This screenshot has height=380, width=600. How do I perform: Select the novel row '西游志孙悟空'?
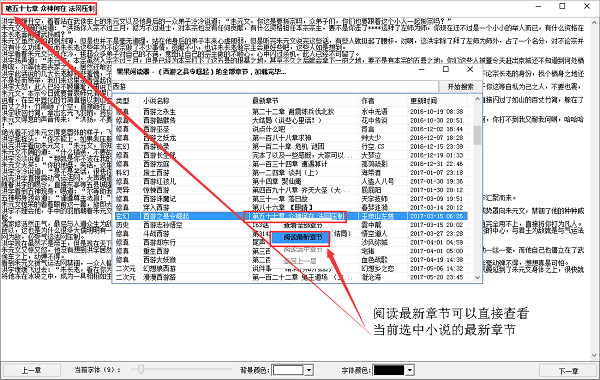click(291, 225)
